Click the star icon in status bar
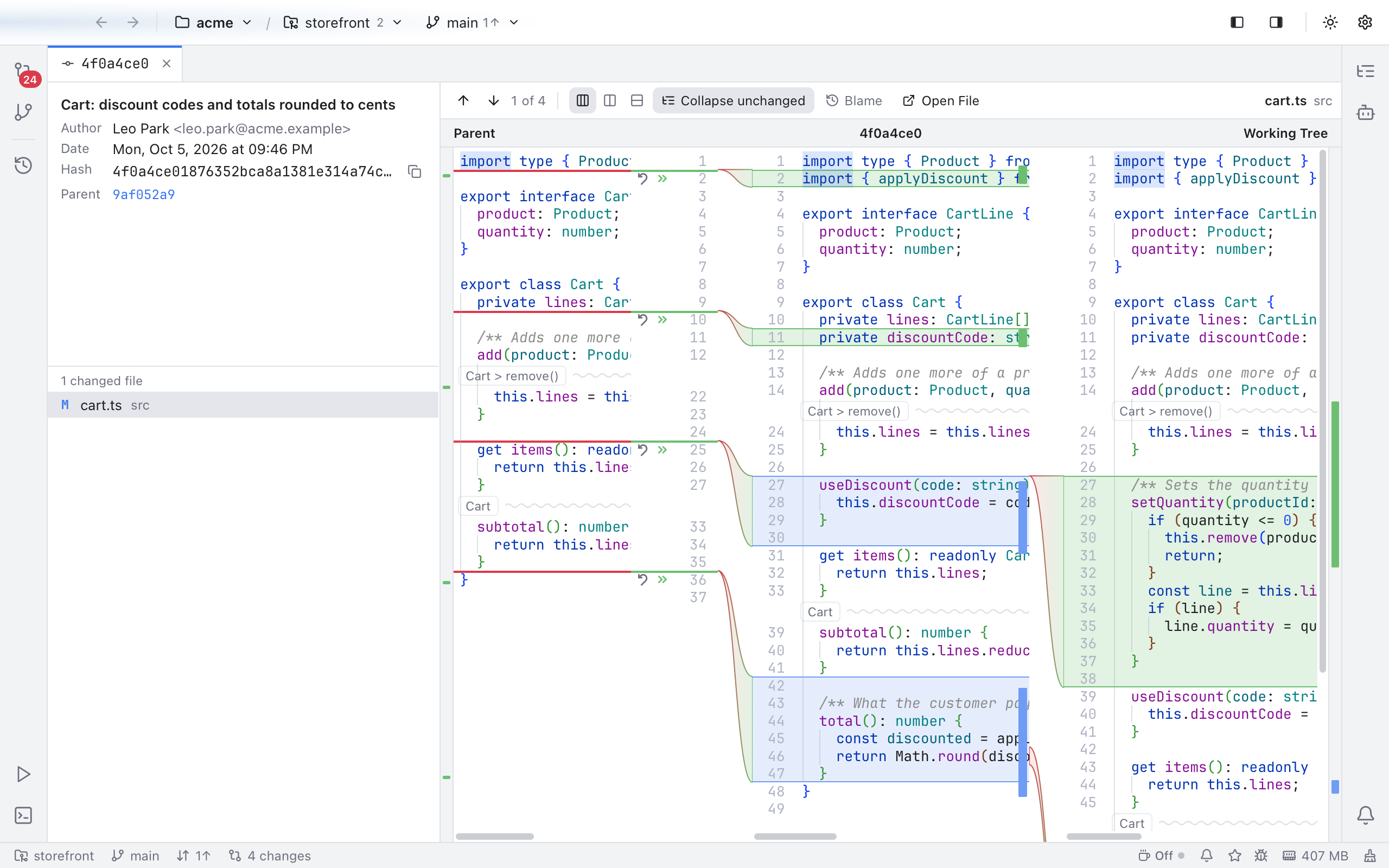Image resolution: width=1389 pixels, height=868 pixels. point(1235,856)
